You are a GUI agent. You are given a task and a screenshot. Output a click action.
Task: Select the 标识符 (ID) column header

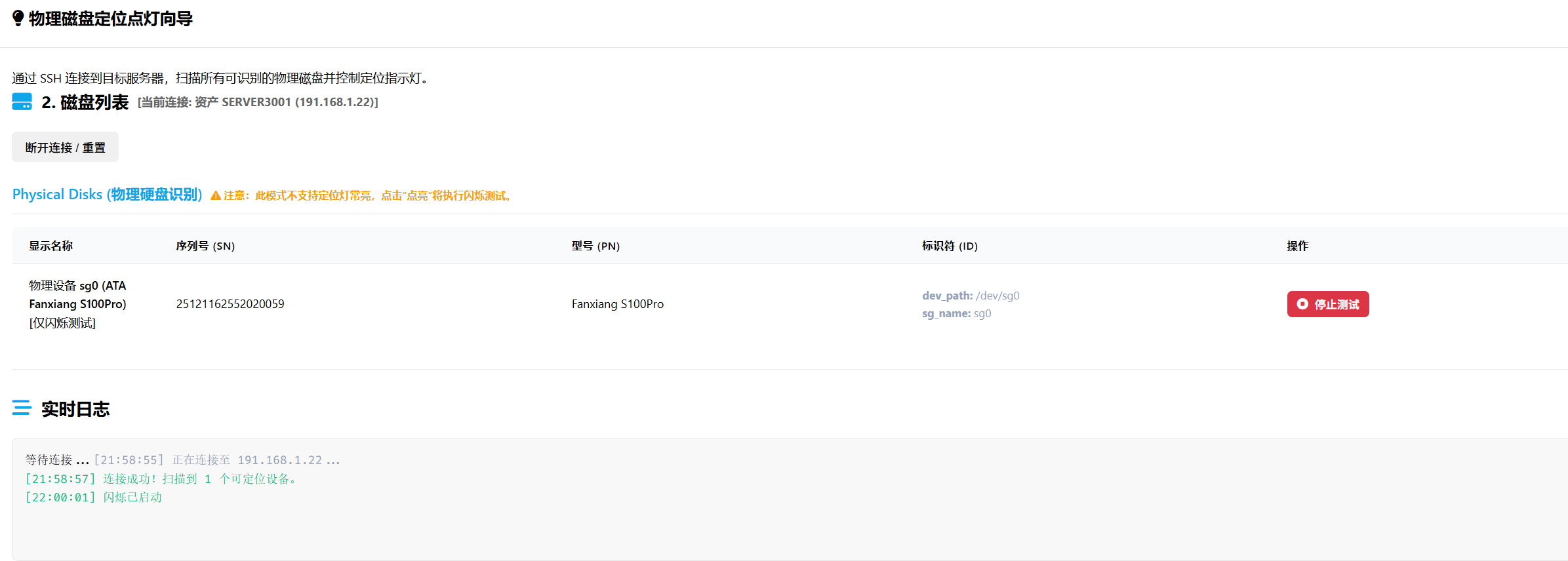click(x=949, y=246)
